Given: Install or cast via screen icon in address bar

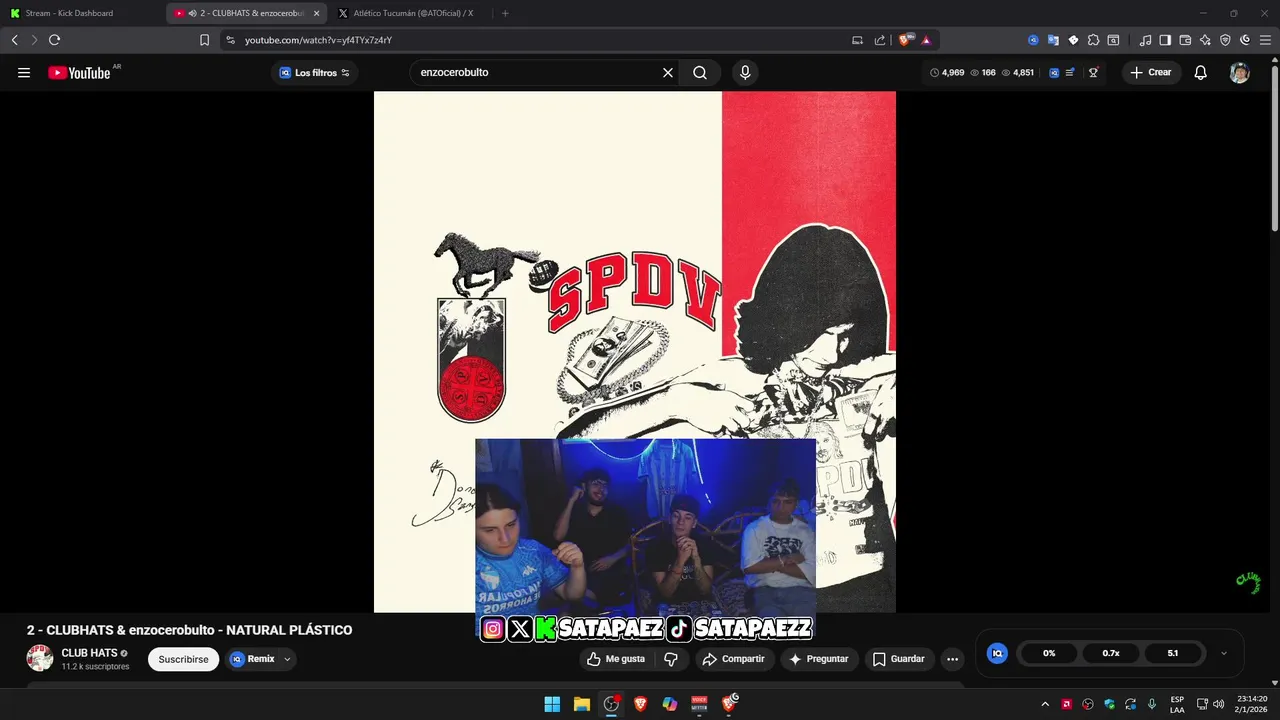Looking at the screenshot, I should tap(857, 40).
